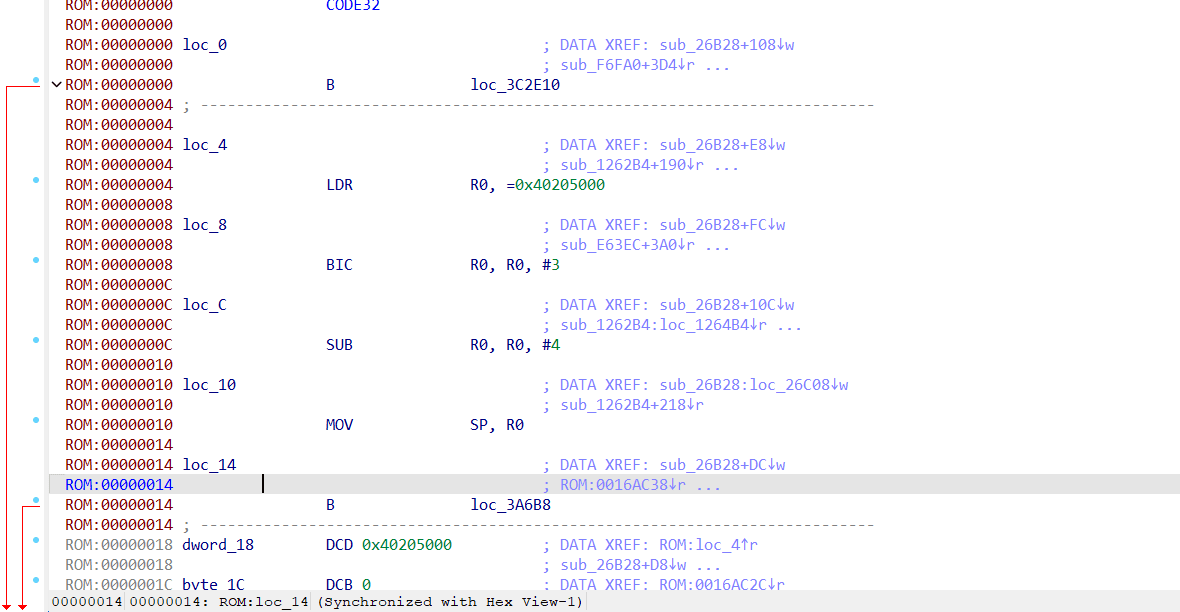Collapse the chevron beside ROM:00000000 B instruction
The height and width of the screenshot is (612, 1180).
click(56, 85)
